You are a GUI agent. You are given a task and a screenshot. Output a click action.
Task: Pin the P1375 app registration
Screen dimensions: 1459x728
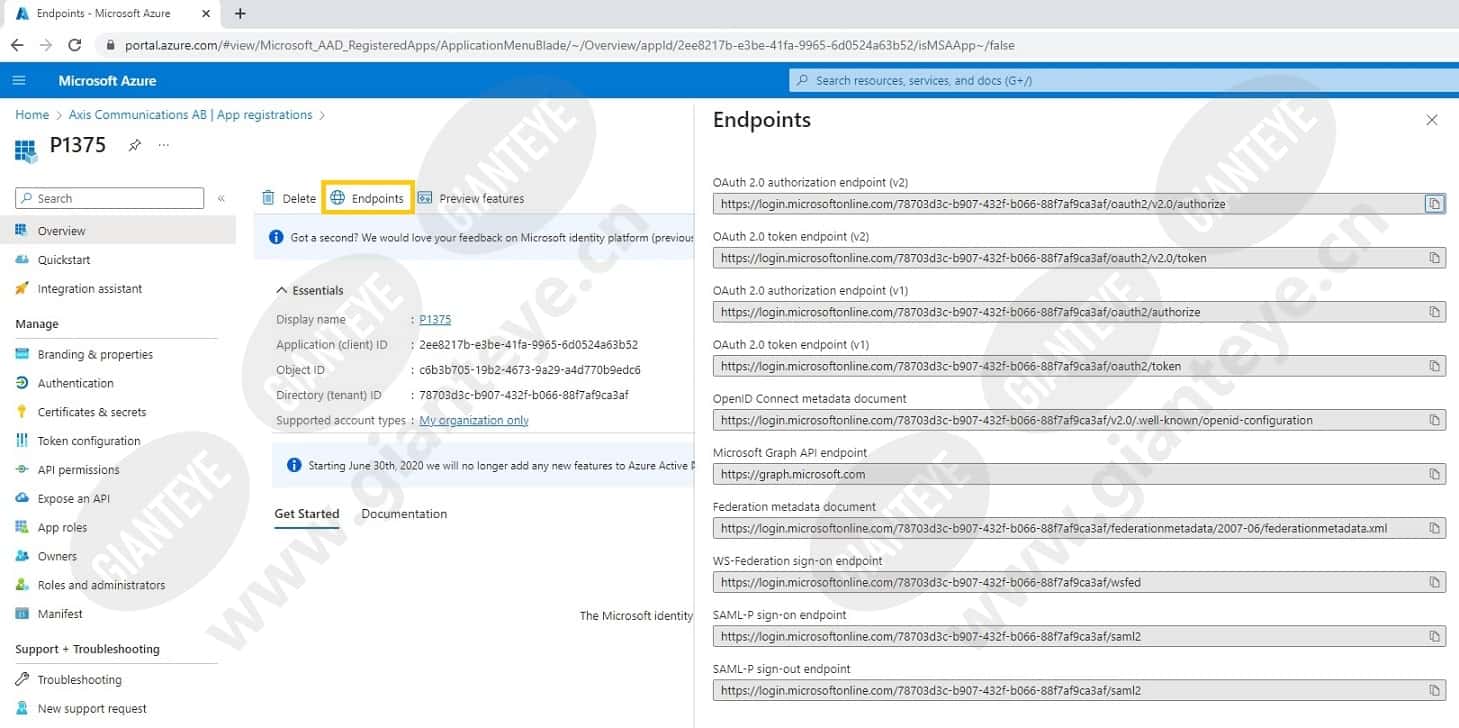[x=134, y=145]
